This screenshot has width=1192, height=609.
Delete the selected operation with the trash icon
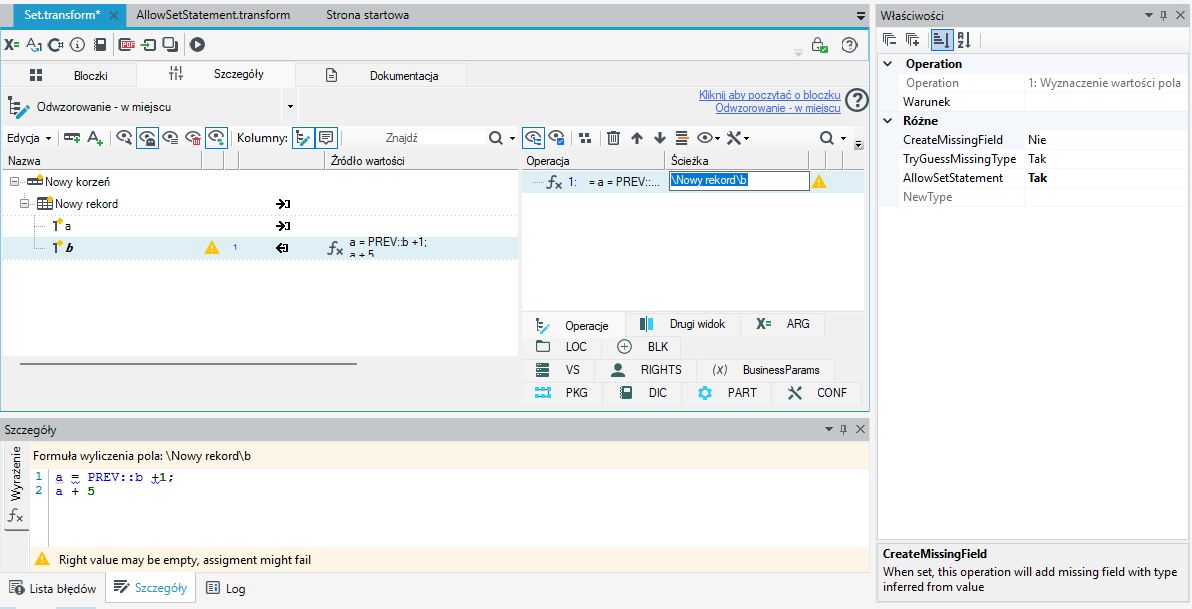pos(613,138)
